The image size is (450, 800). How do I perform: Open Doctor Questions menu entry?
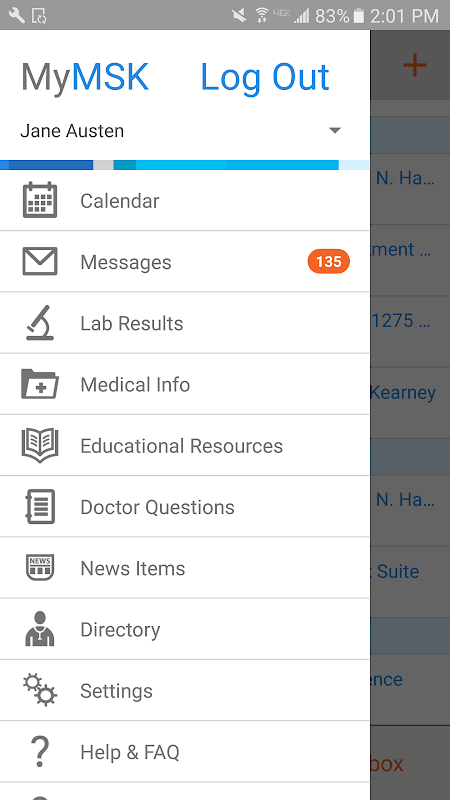tap(185, 506)
